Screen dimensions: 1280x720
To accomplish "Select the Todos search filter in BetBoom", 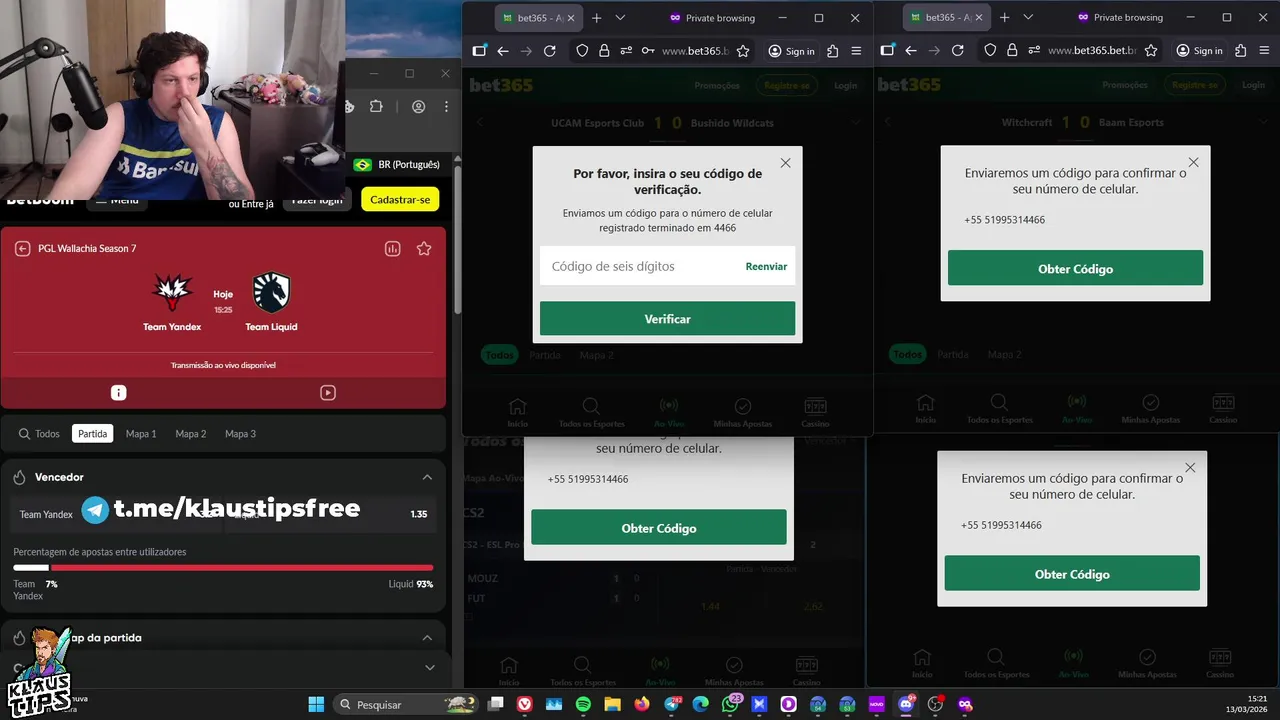I will click(x=39, y=434).
